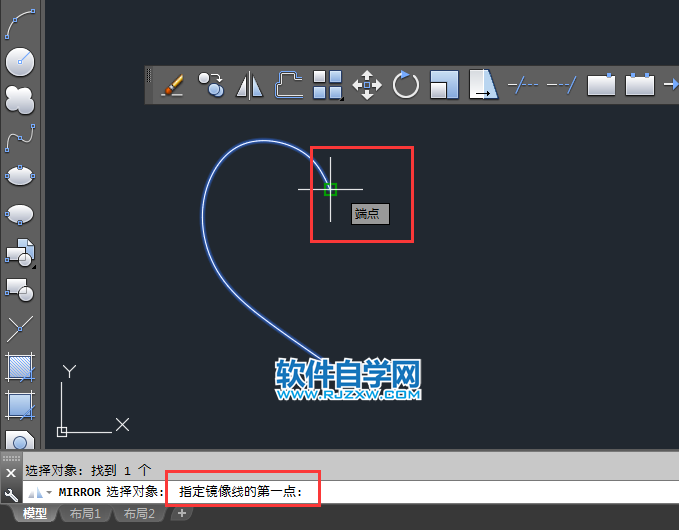Viewport: 679px width, 530px height.
Task: Click the Extend tool
Action: pyautogui.click(x=562, y=85)
